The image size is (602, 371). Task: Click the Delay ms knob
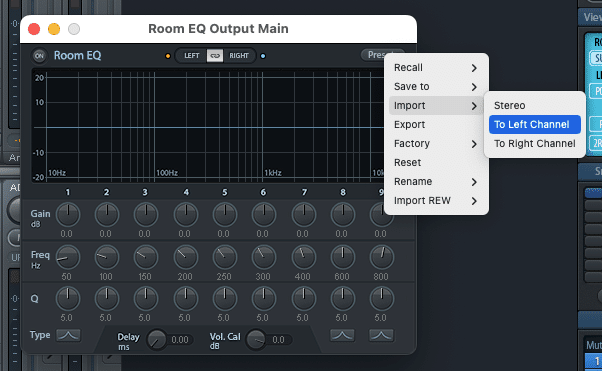pos(156,340)
